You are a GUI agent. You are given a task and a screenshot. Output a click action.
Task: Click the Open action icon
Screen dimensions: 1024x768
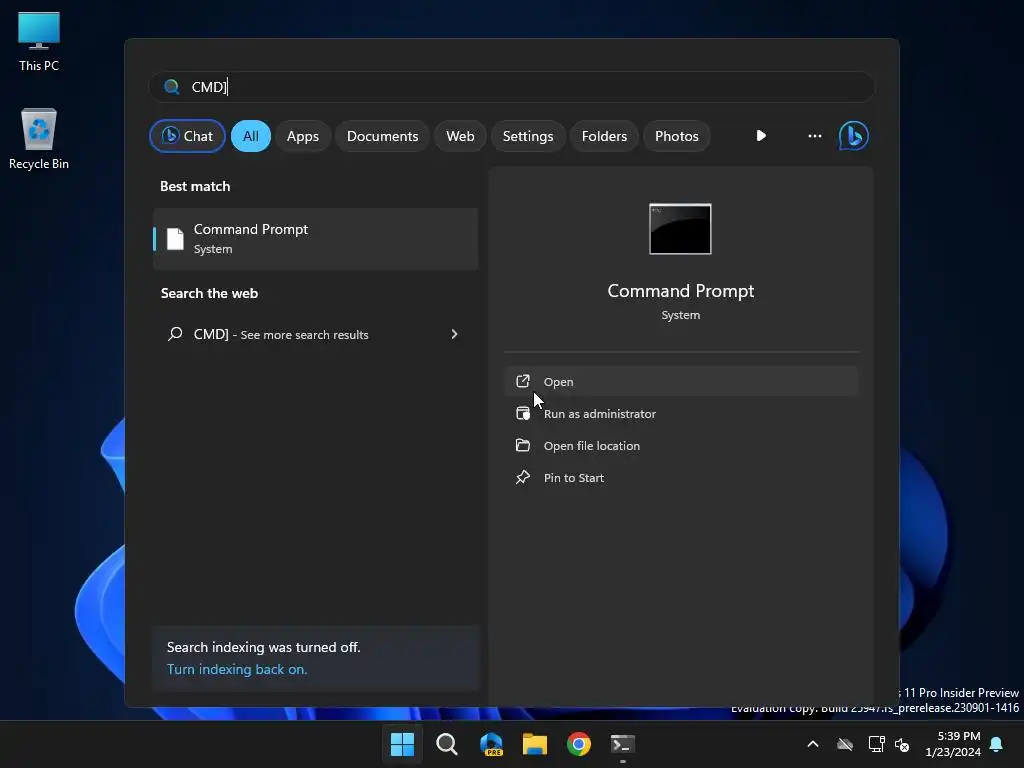pyautogui.click(x=522, y=381)
